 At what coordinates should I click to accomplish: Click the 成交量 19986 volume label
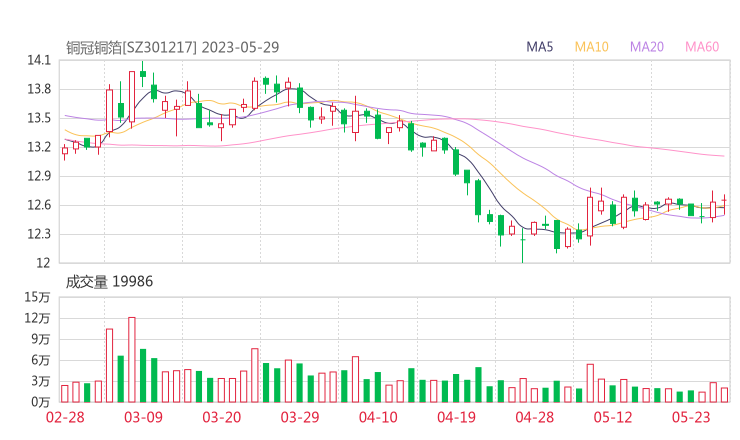point(109,281)
